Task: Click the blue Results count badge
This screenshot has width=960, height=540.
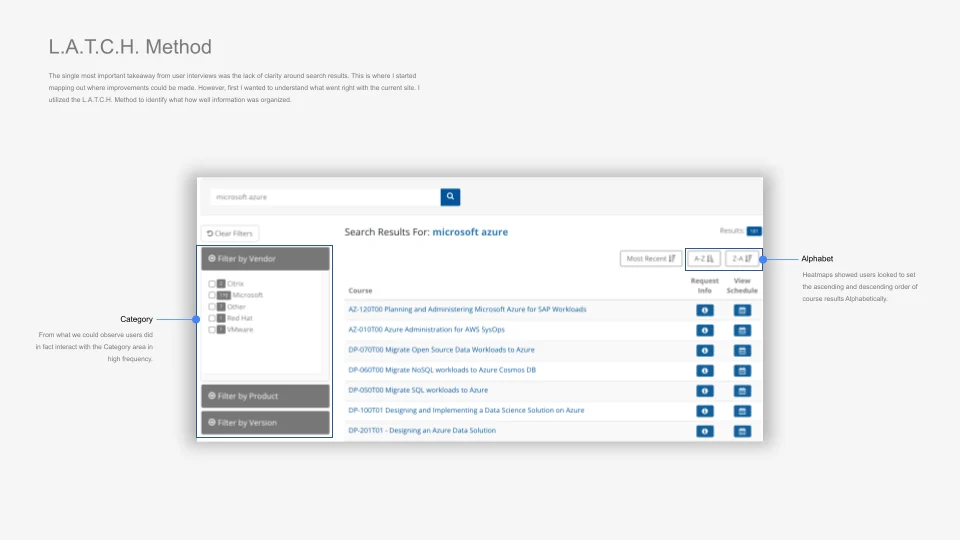Action: tap(754, 231)
